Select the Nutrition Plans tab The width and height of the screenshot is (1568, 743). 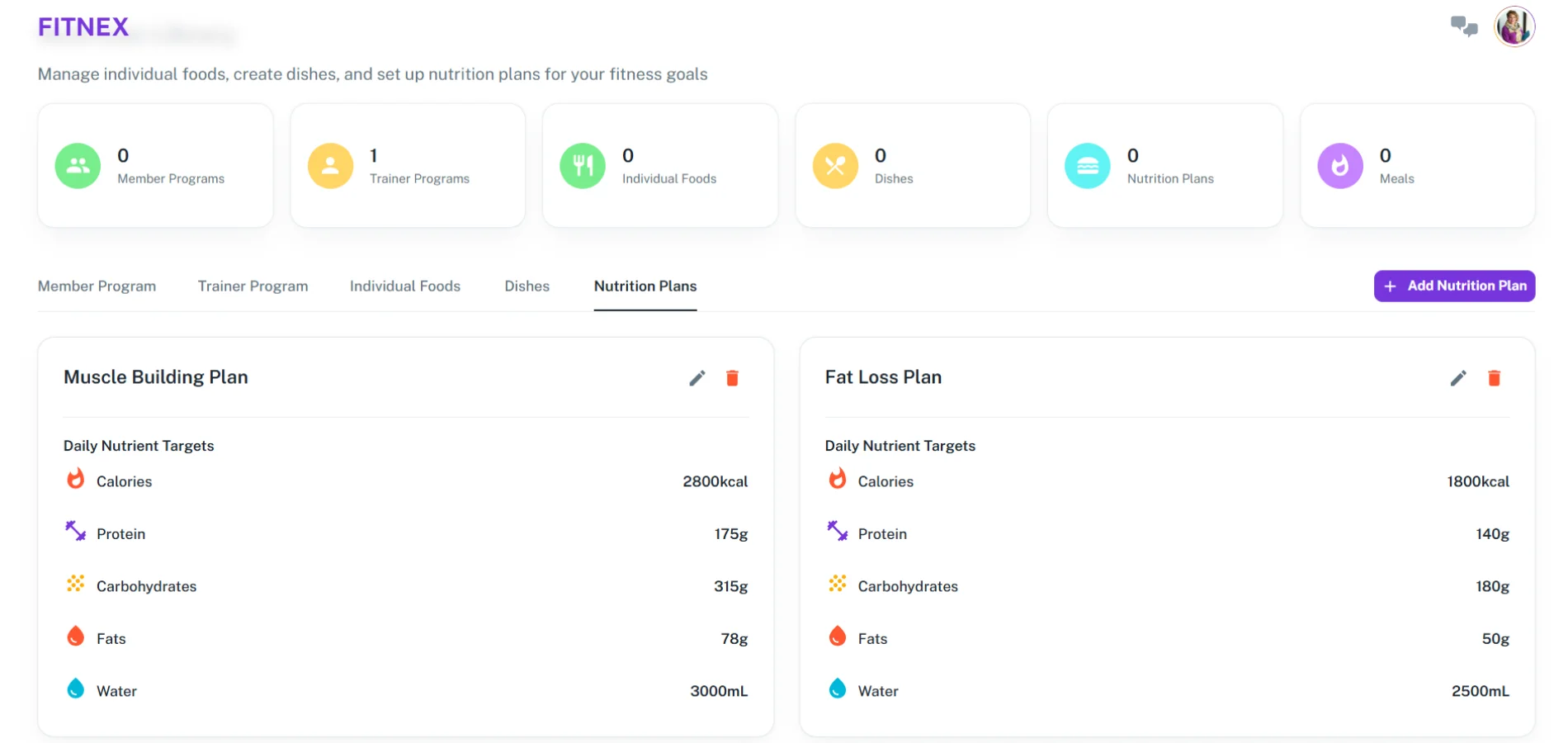pos(645,286)
